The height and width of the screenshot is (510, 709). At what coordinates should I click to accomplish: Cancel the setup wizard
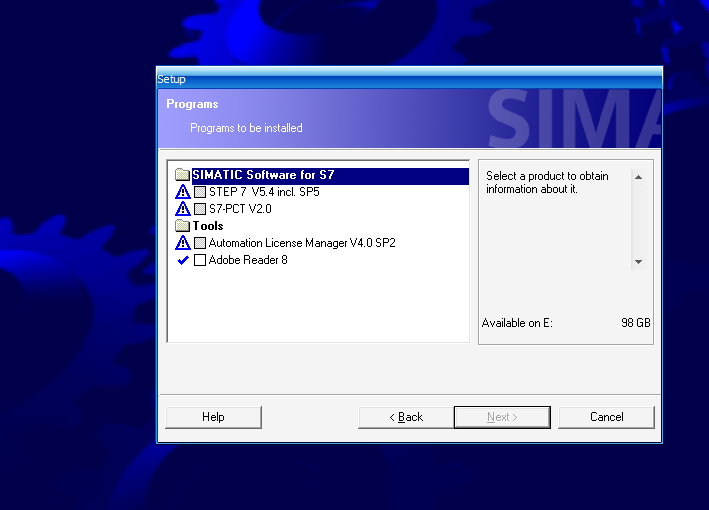point(606,417)
